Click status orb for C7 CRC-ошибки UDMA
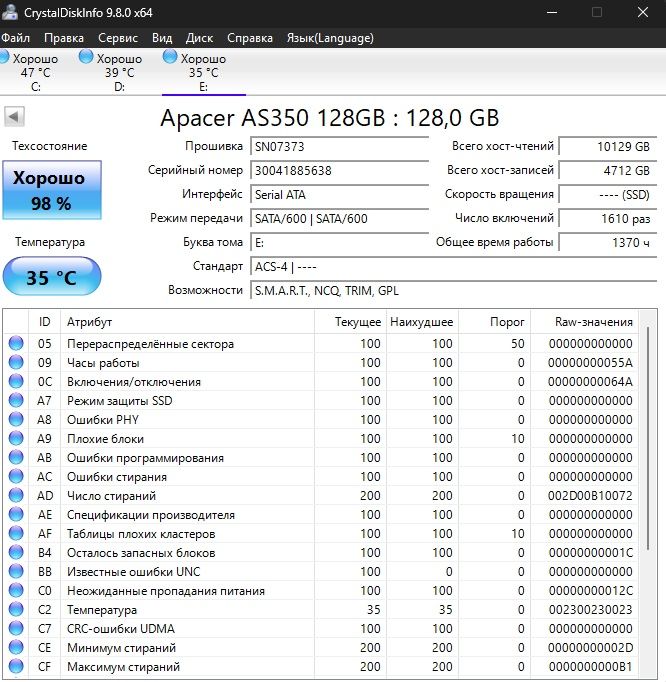 [x=16, y=628]
